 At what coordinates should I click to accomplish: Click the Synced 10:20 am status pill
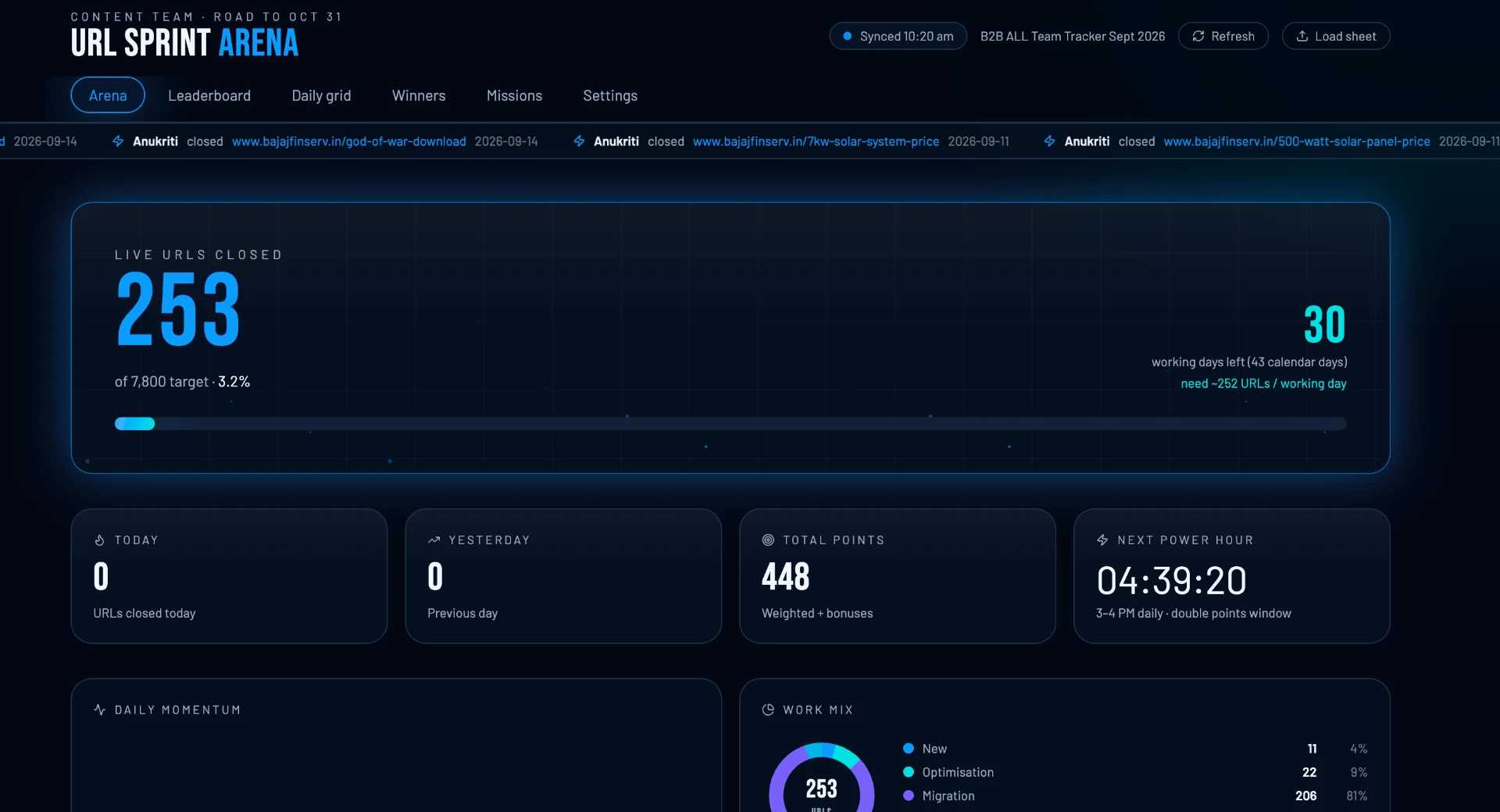(898, 37)
